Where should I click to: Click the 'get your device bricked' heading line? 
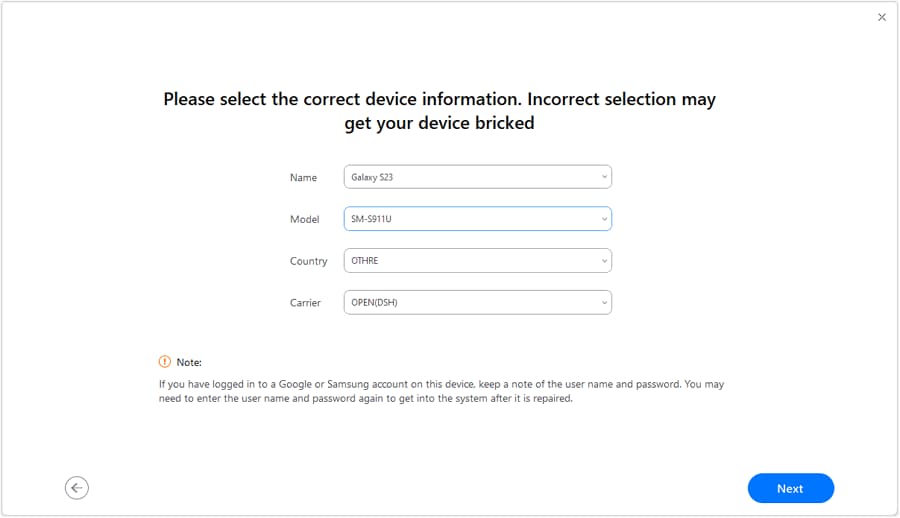(439, 123)
